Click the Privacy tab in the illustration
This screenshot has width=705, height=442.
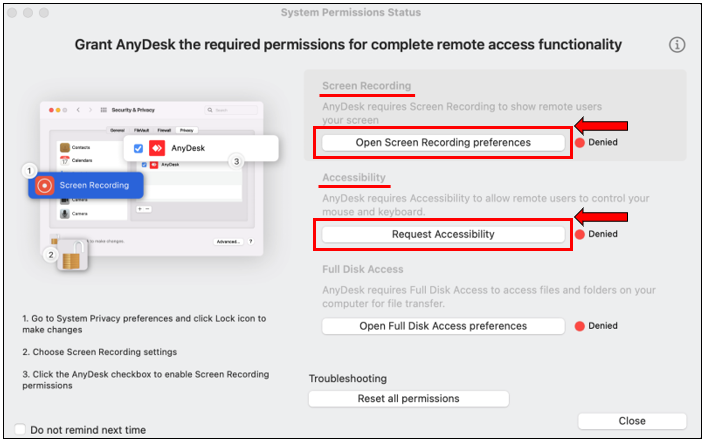(187, 130)
